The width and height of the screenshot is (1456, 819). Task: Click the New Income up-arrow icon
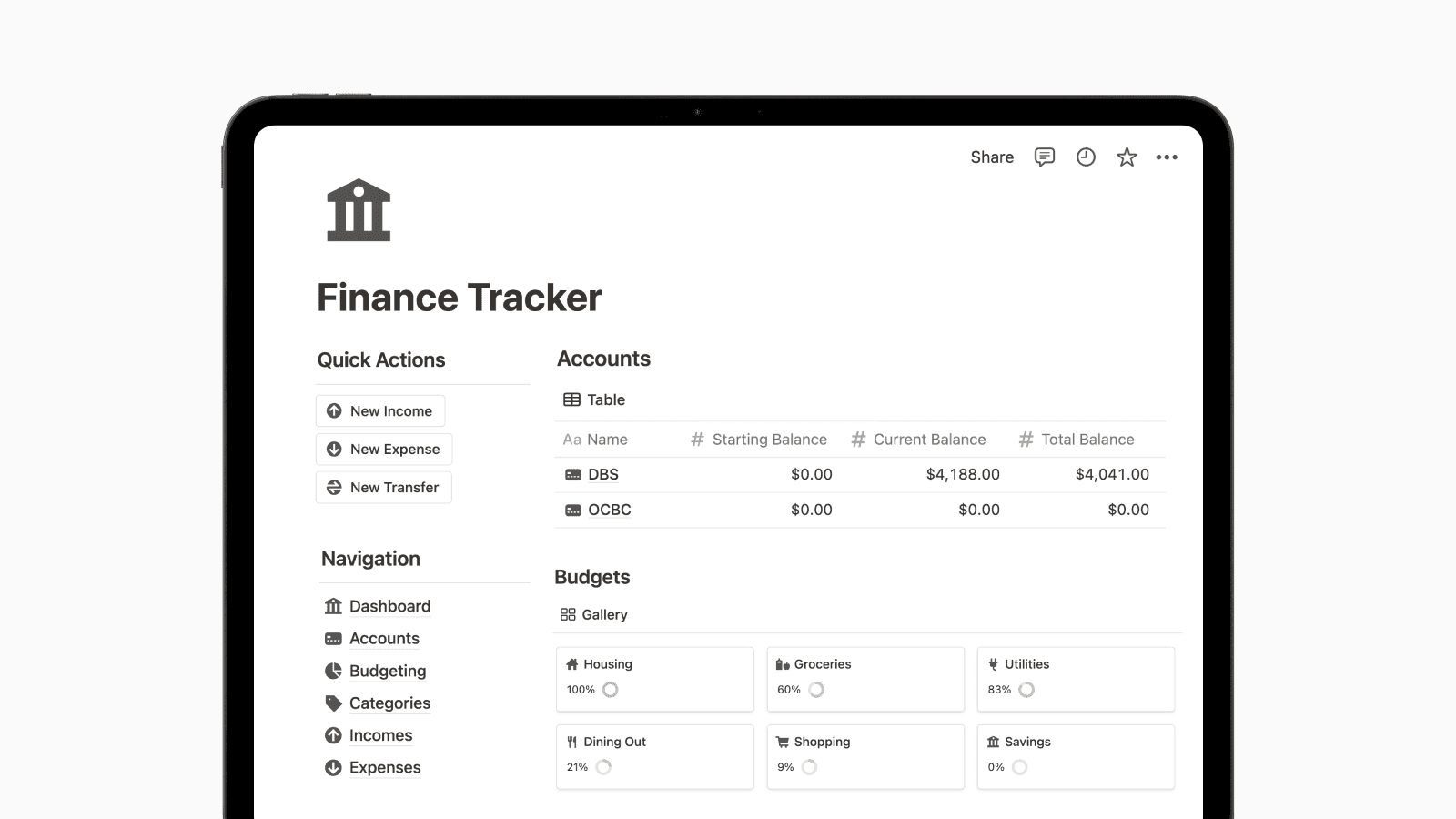(x=334, y=410)
